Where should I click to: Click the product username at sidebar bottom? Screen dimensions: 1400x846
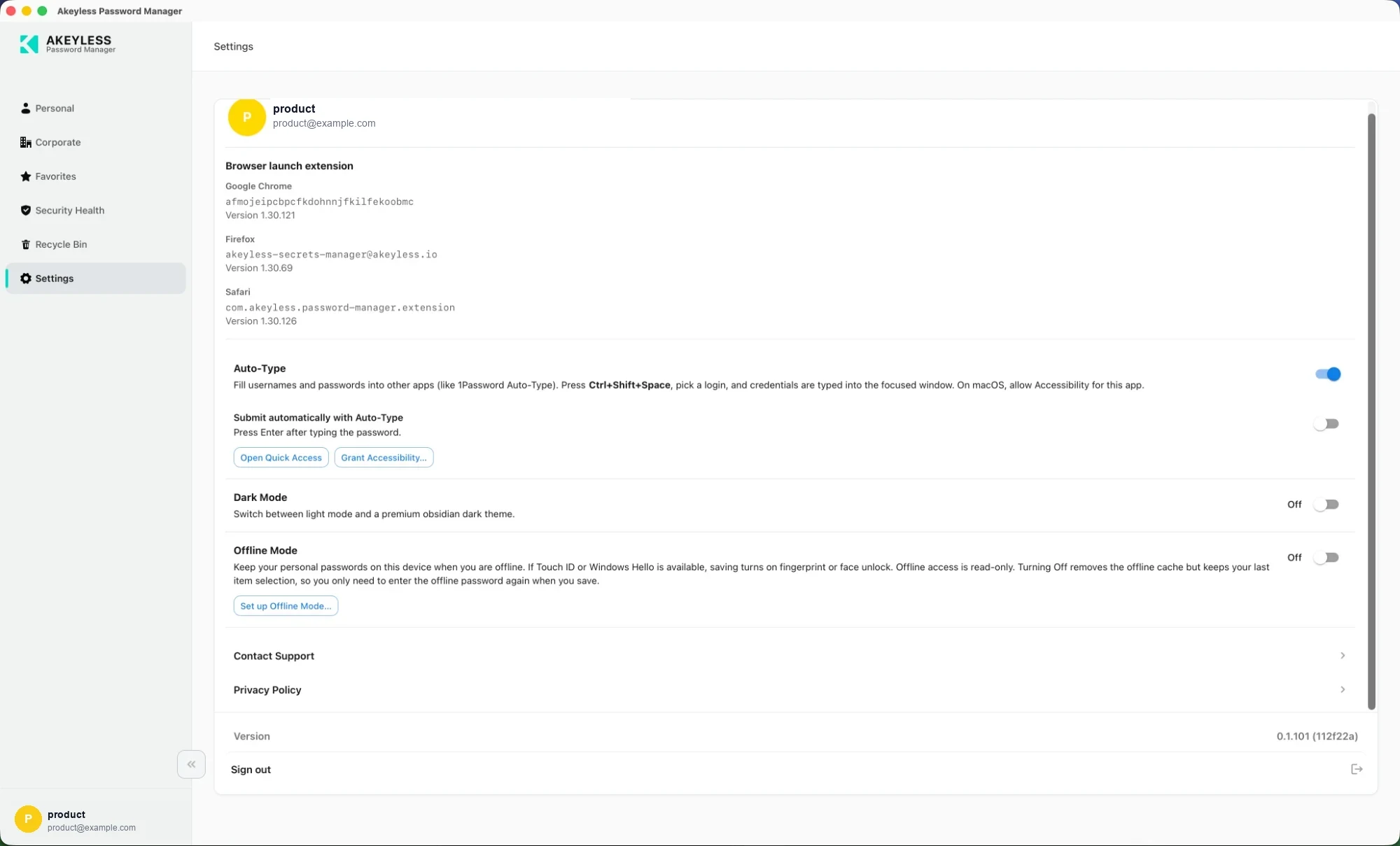tap(66, 815)
